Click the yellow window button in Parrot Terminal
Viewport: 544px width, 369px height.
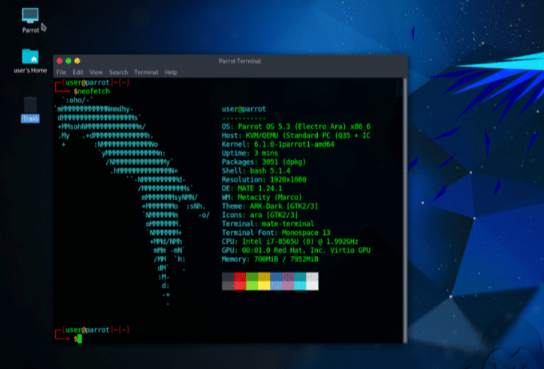pyautogui.click(x=77, y=61)
